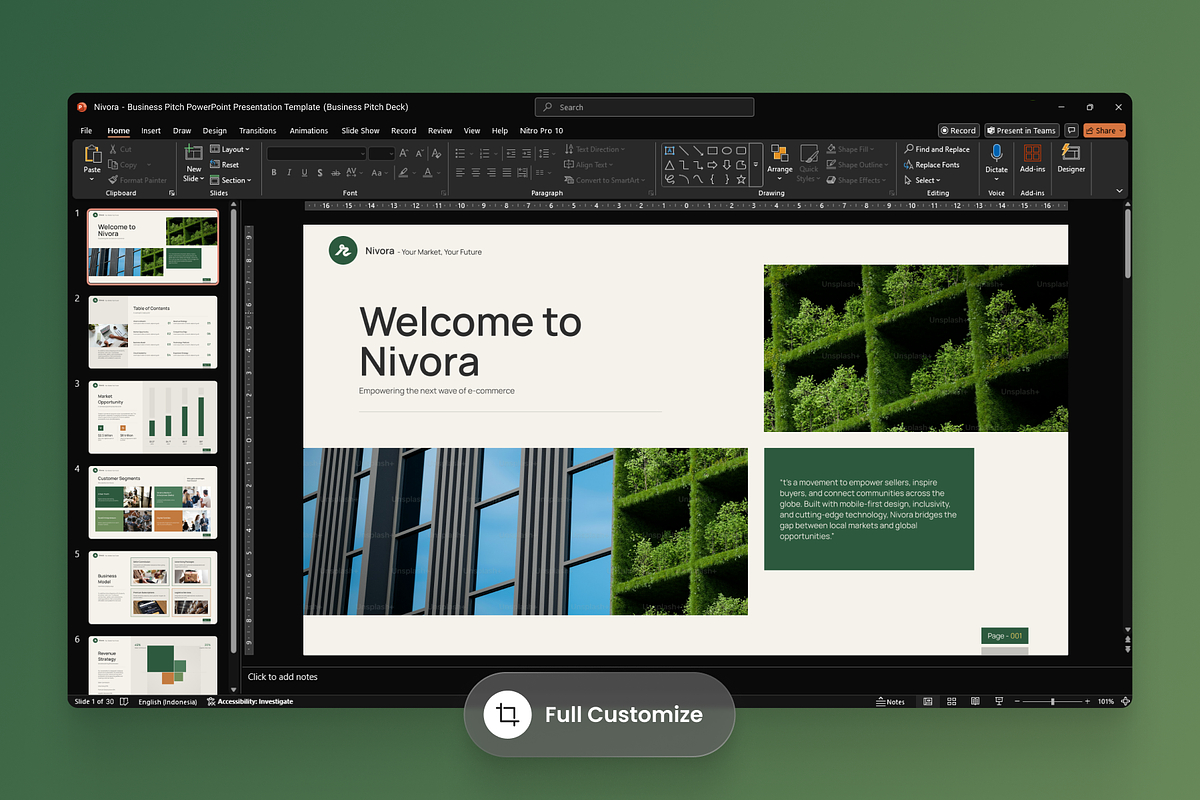Click the Paste clipboard icon
The width and height of the screenshot is (1200, 800).
point(92,154)
